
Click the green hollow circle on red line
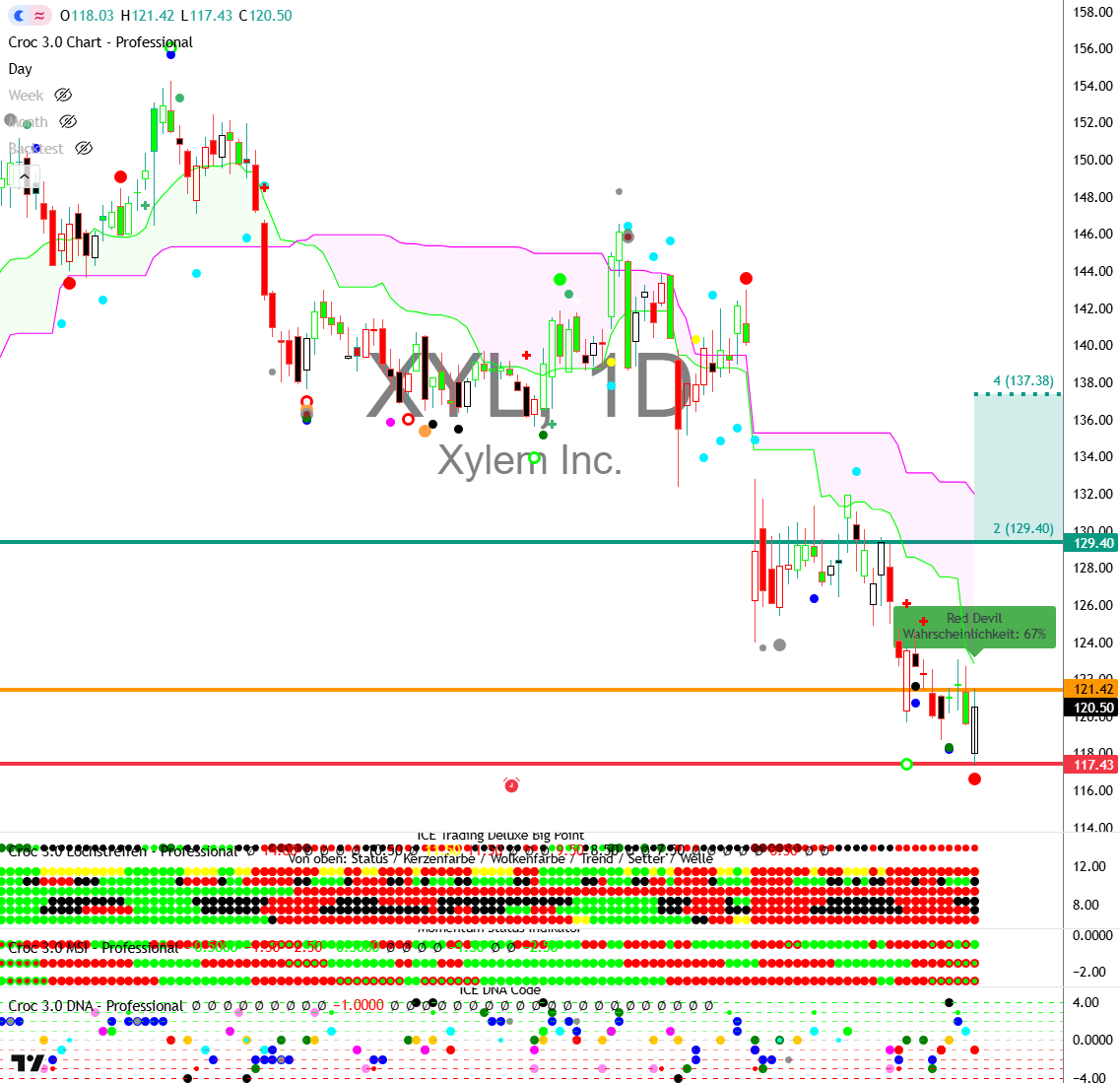[906, 764]
